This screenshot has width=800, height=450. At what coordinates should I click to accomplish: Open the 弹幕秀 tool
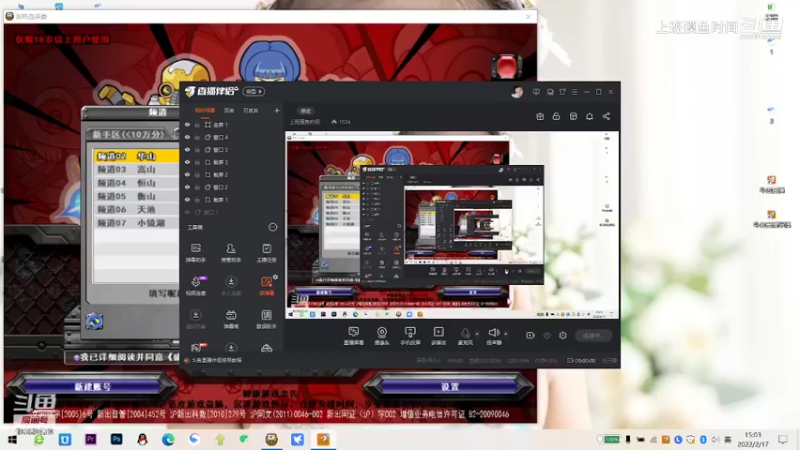tap(231, 319)
